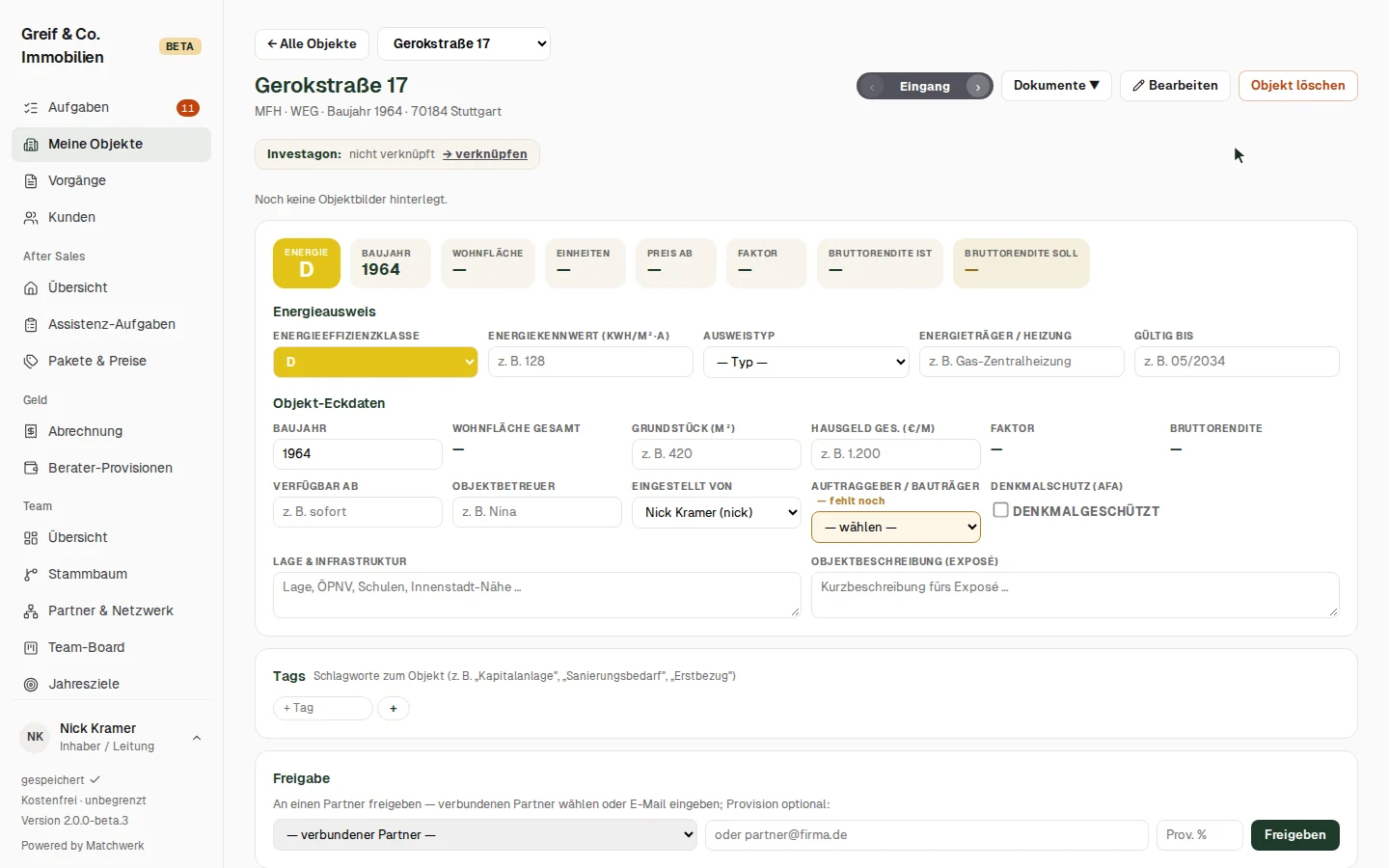Expand the Nick Kramer user menu chevron
This screenshot has width=1389, height=868.
(x=197, y=738)
